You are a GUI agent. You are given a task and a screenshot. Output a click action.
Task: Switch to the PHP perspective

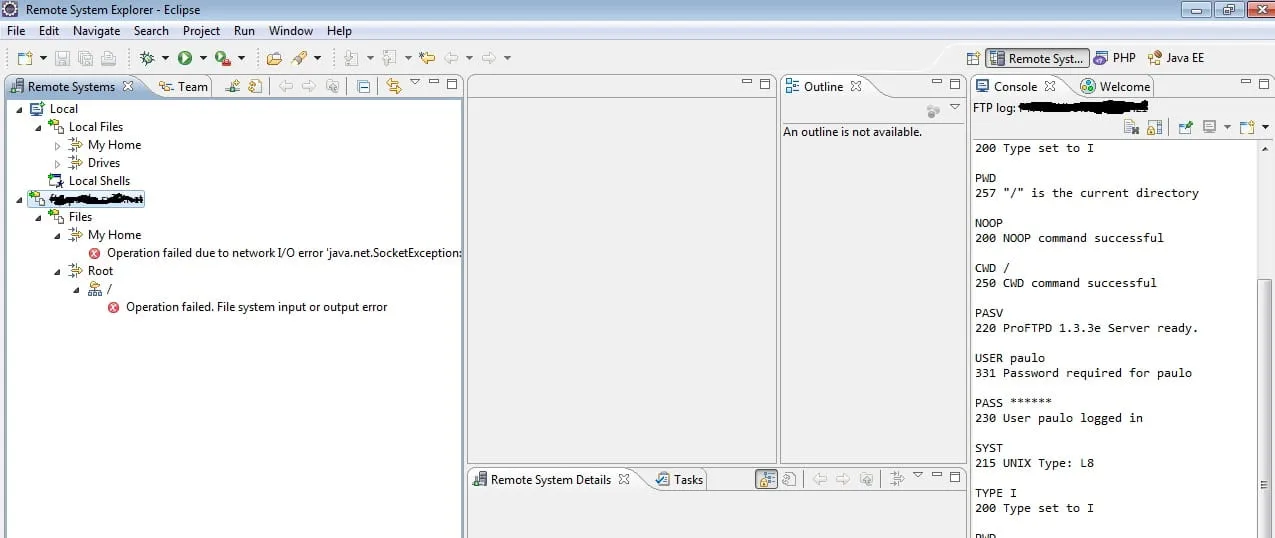1115,58
